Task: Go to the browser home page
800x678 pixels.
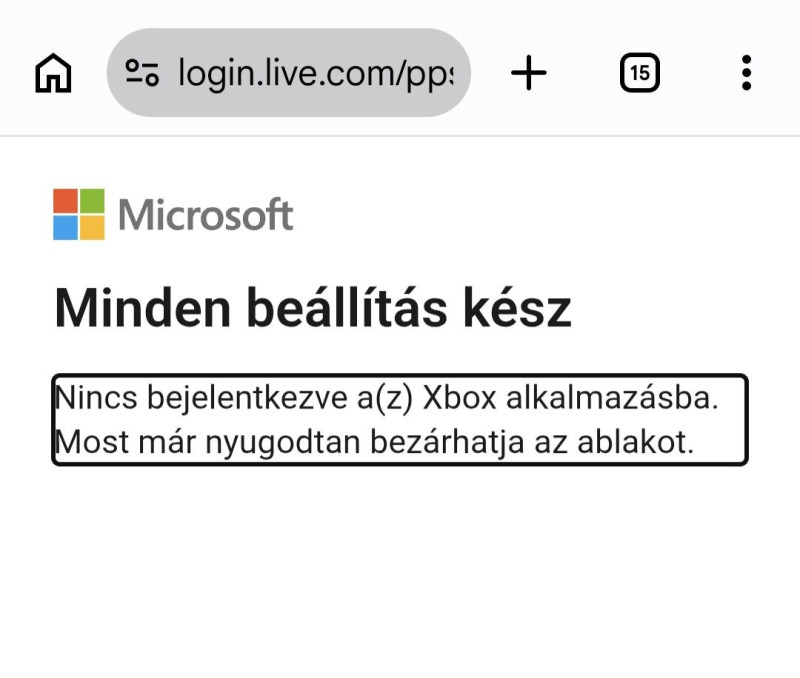Action: 53,73
